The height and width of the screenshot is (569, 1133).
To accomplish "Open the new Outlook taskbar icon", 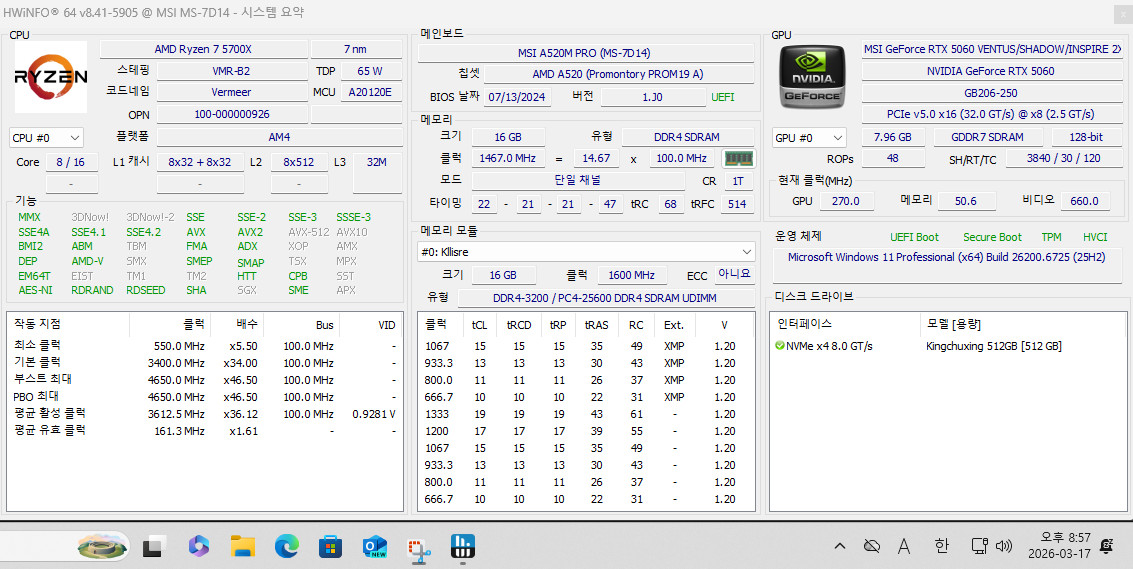I will pos(374,547).
